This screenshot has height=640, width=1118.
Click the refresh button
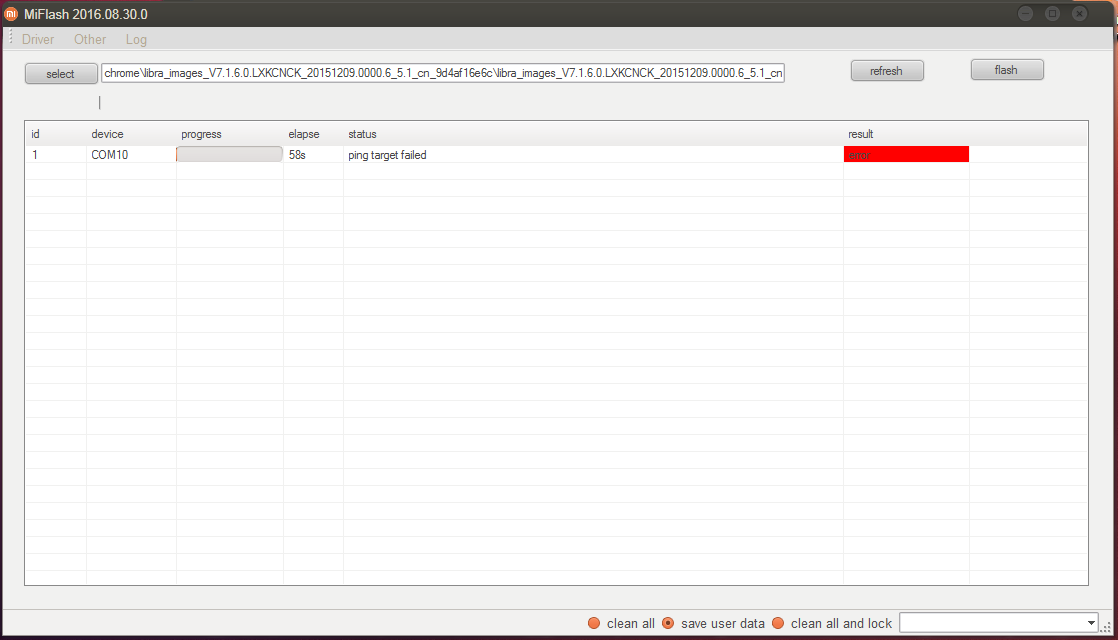[x=886, y=71]
